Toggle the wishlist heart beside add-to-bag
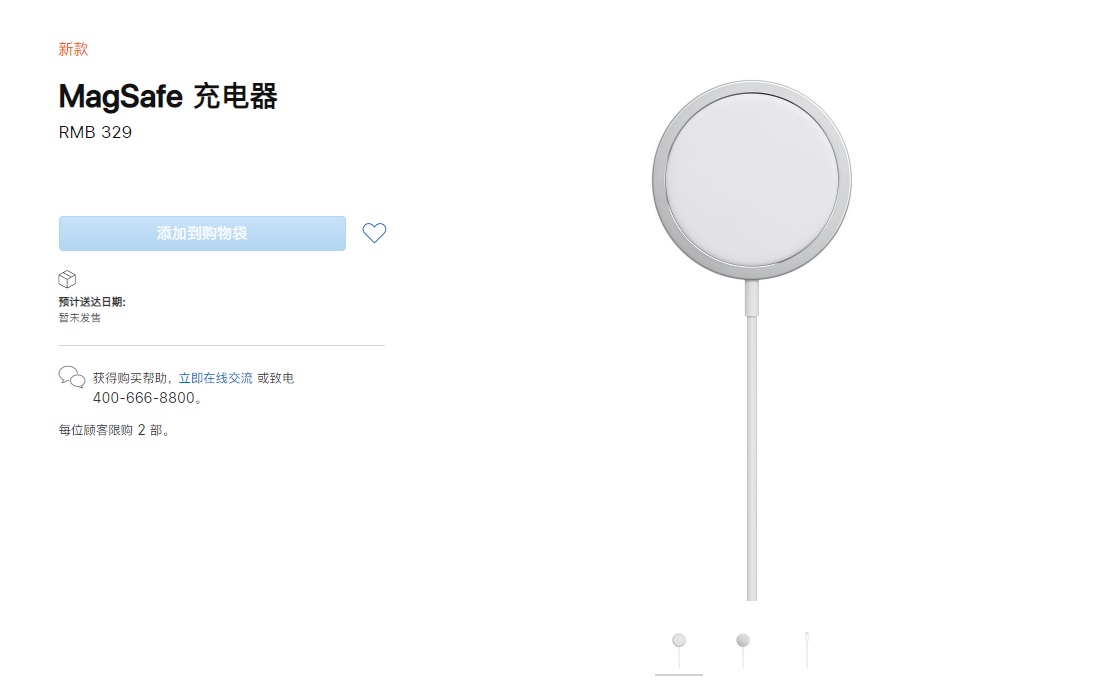This screenshot has height=687, width=1104. click(x=373, y=232)
